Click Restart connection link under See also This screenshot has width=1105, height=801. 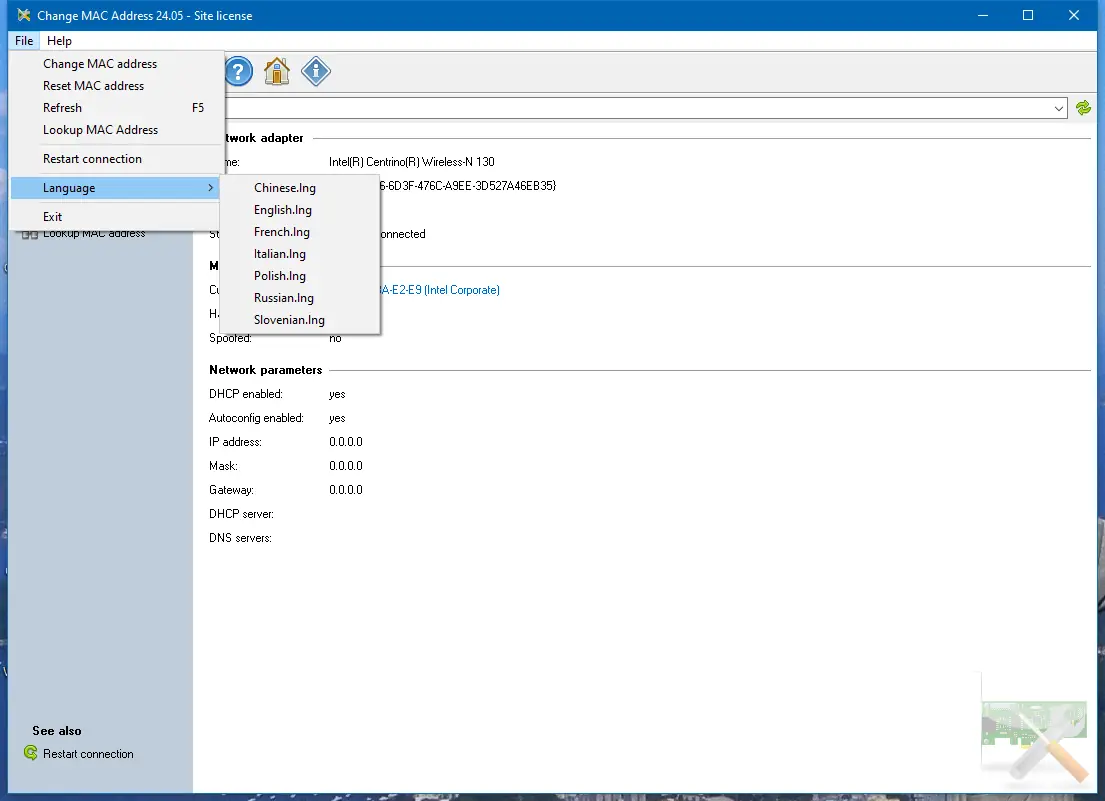[88, 754]
